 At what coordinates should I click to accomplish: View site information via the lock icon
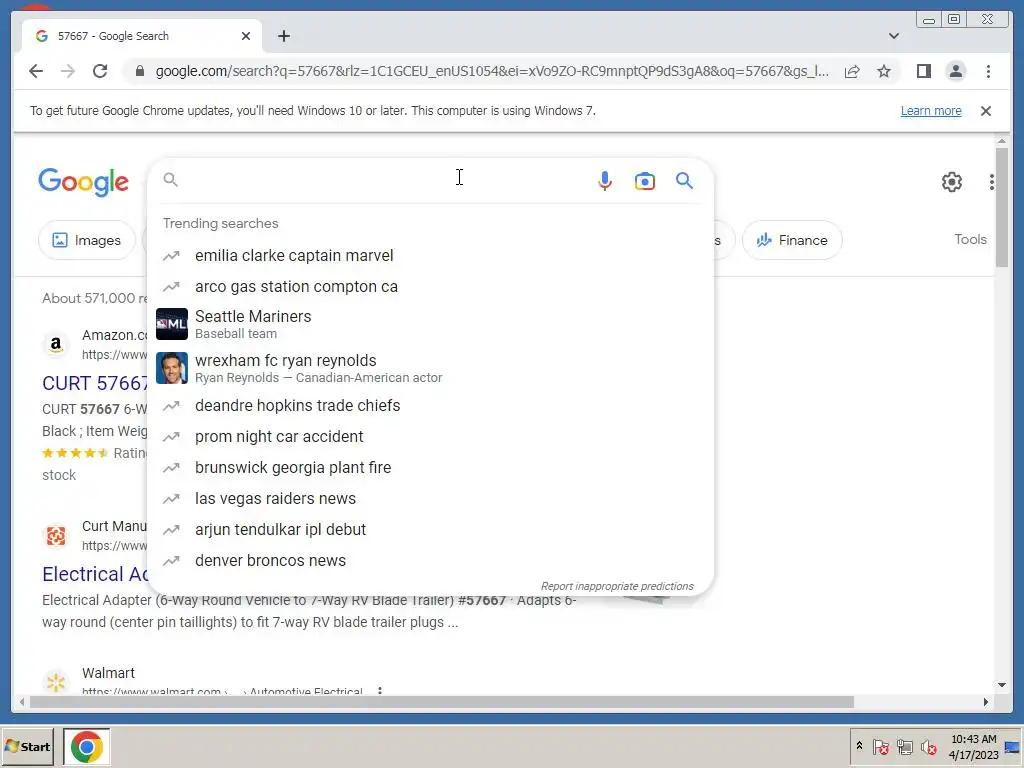click(140, 71)
